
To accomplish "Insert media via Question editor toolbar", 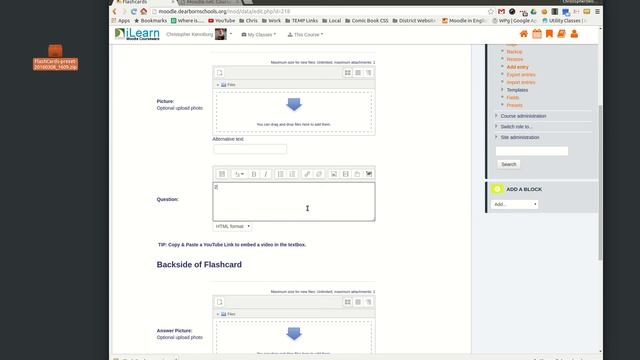I will 345,174.
